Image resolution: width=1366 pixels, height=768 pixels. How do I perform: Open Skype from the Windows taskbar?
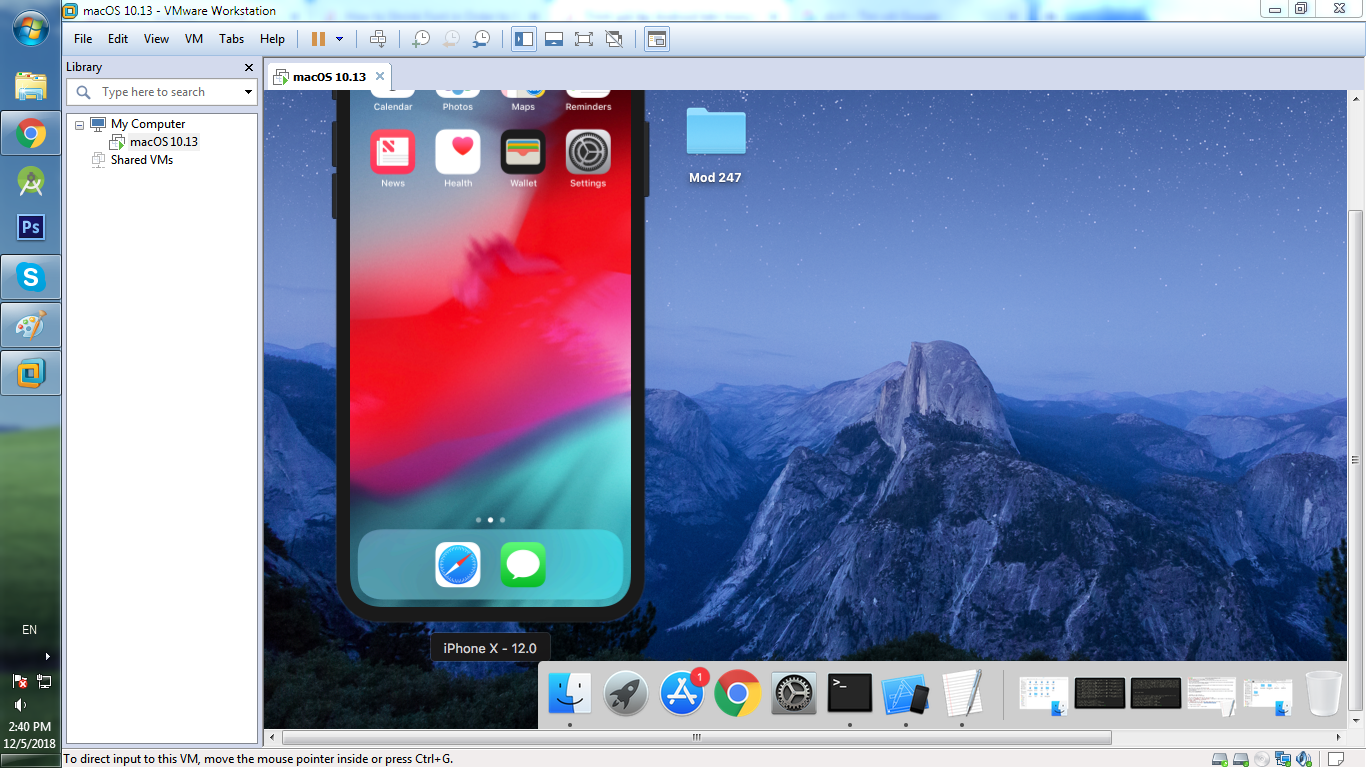(31, 276)
